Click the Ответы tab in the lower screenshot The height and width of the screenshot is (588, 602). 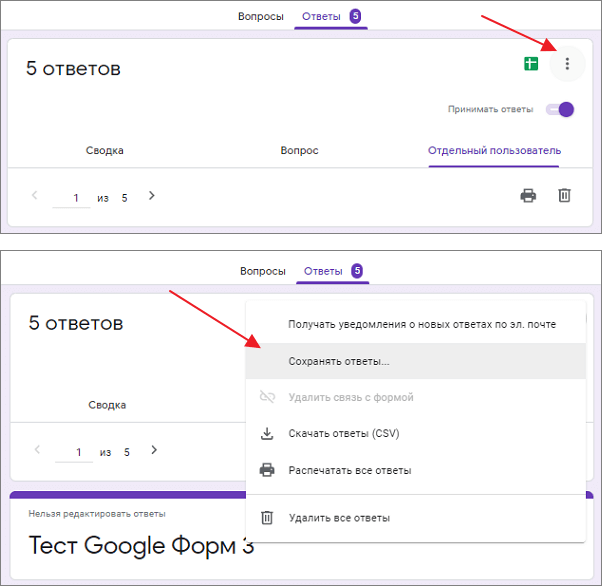click(332, 271)
